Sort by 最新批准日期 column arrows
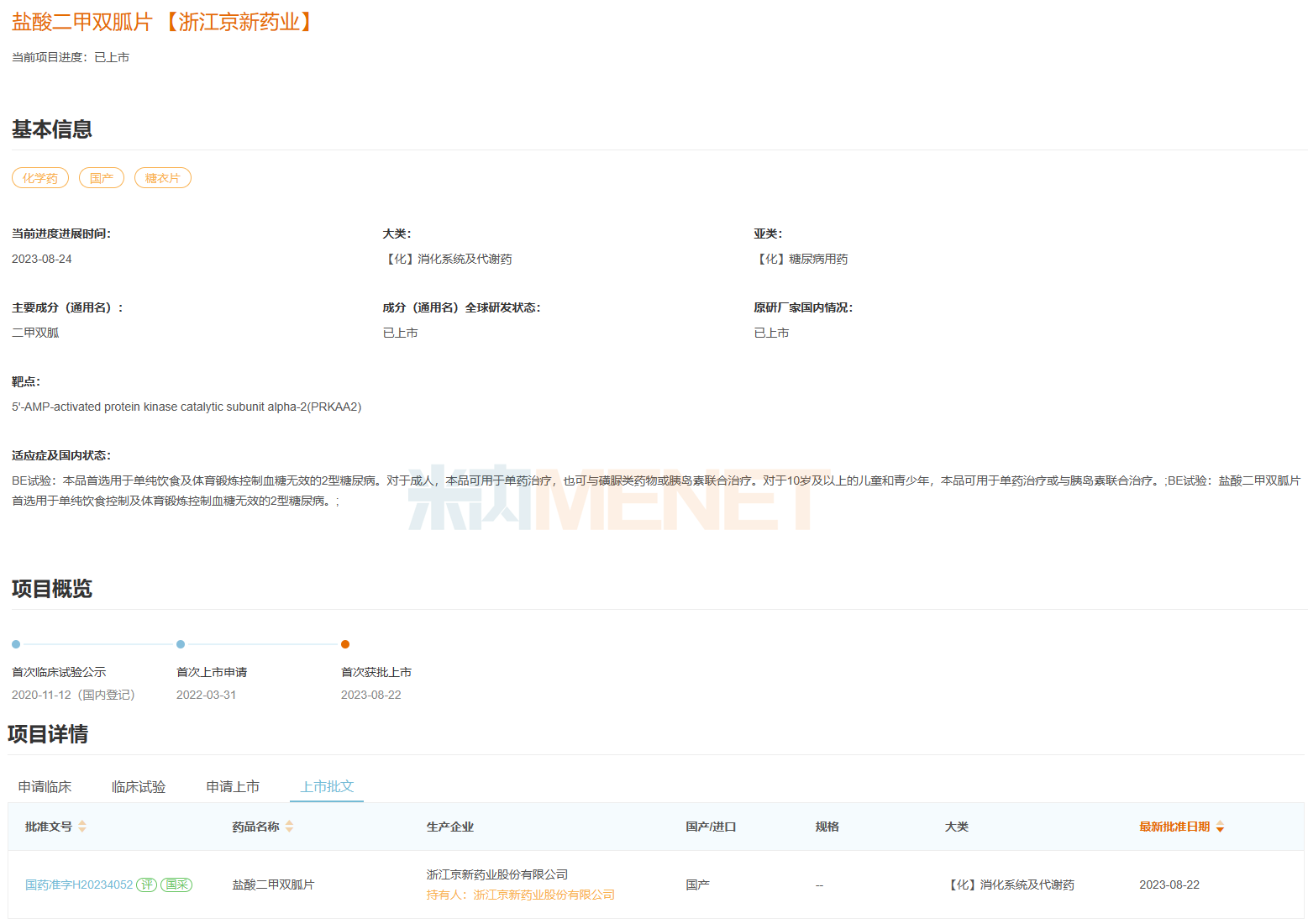 point(1220,827)
